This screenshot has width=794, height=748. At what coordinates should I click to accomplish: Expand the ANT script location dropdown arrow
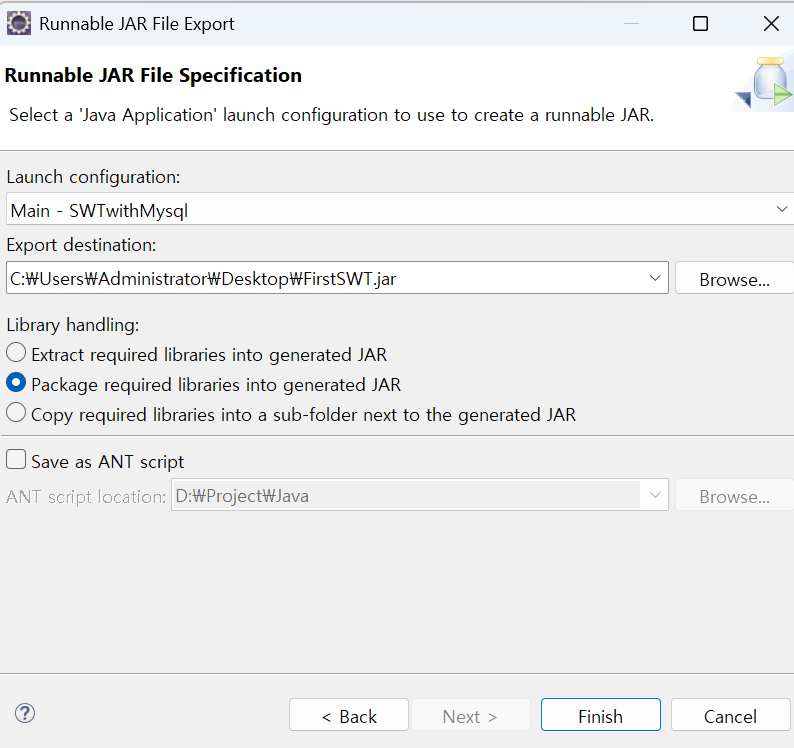tap(655, 495)
